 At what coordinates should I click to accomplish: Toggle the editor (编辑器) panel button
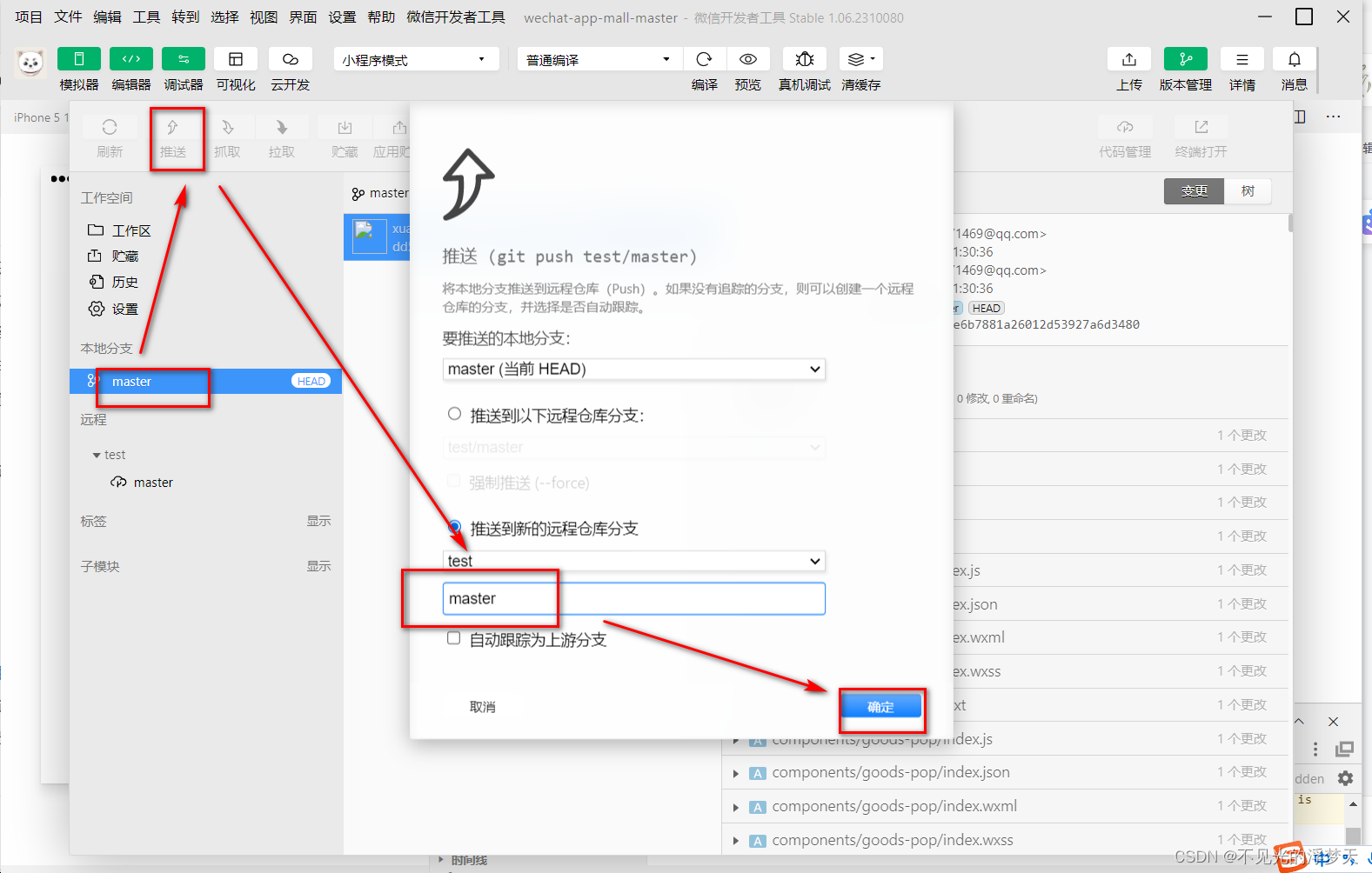pos(131,58)
